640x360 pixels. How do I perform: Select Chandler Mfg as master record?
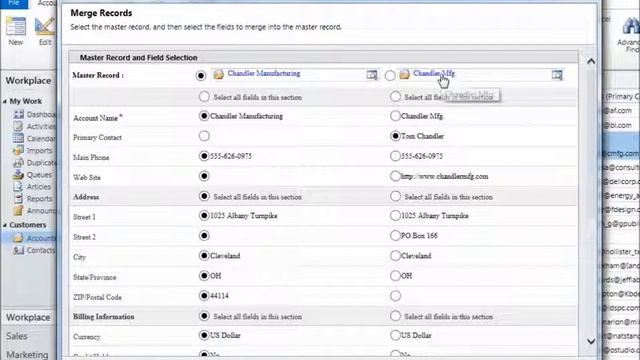[390, 76]
